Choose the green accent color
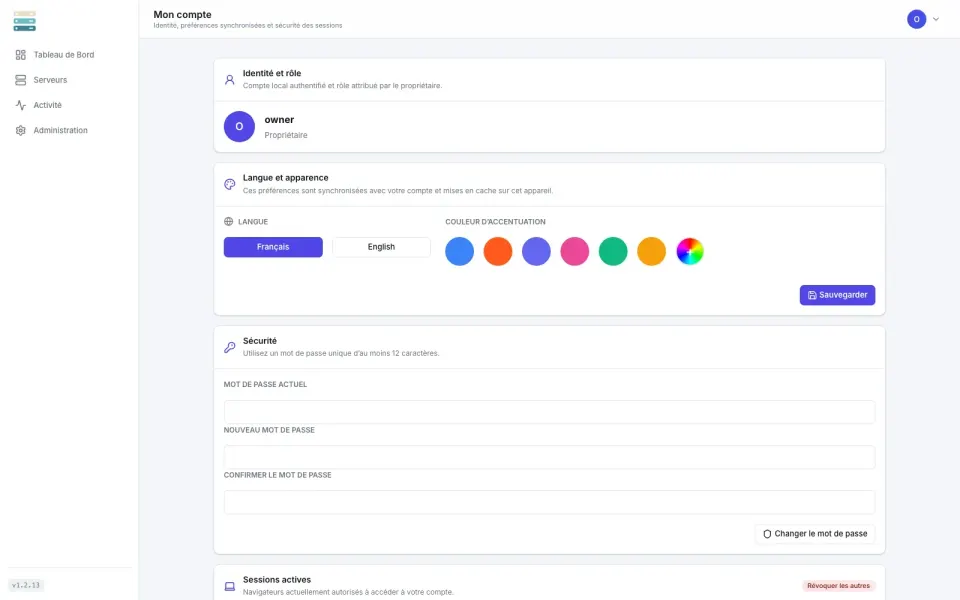The height and width of the screenshot is (600, 960). tap(613, 252)
